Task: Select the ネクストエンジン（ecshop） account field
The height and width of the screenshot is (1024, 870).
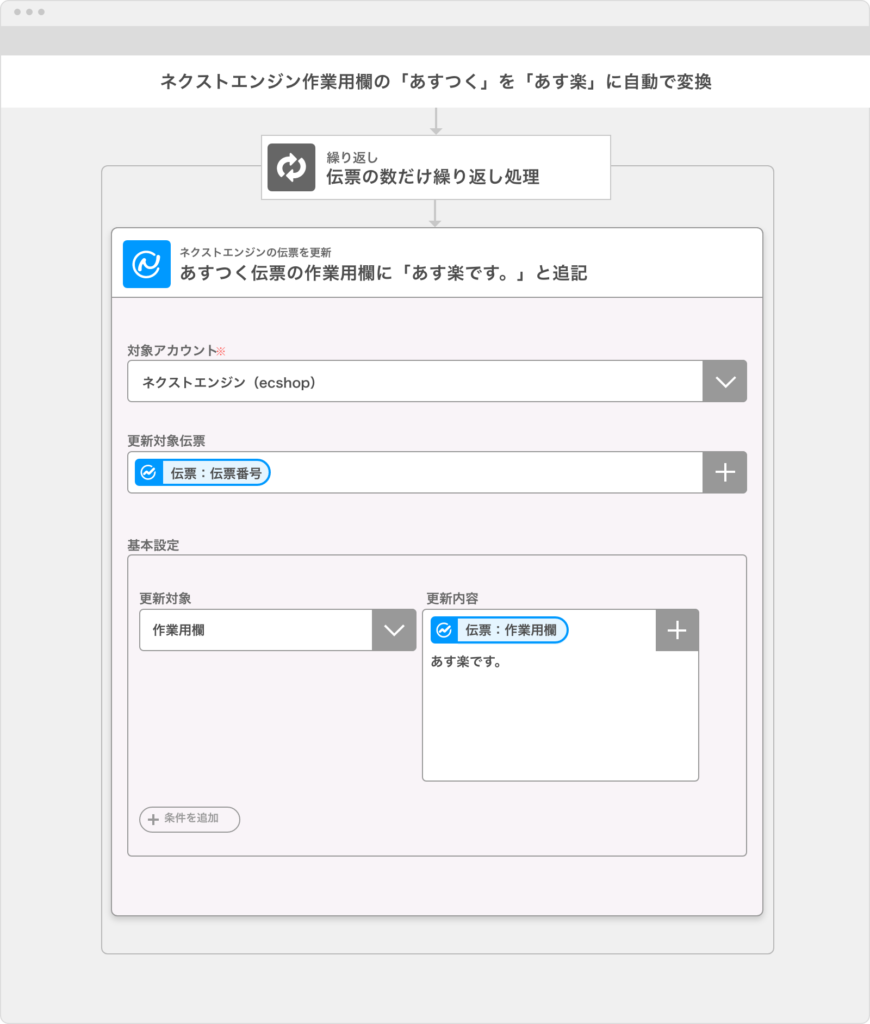Action: click(415, 381)
